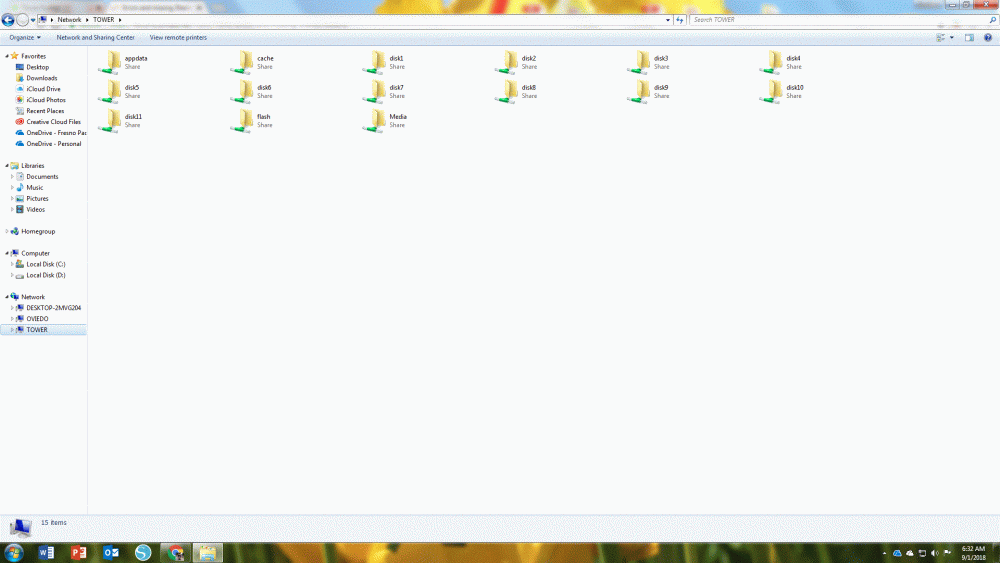Select the disk10 share folder
1000x563 pixels.
[783, 92]
